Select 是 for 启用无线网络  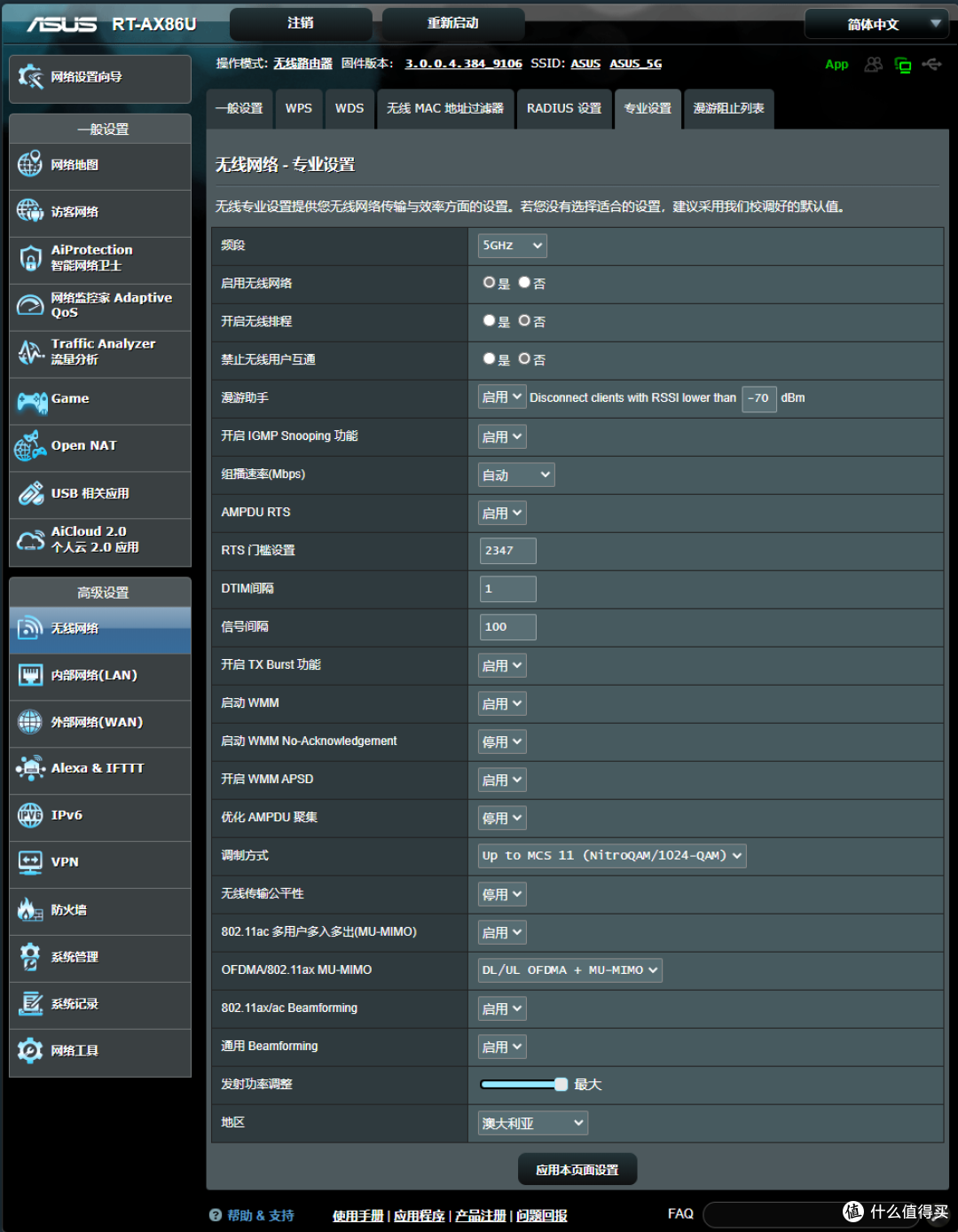pos(489,282)
